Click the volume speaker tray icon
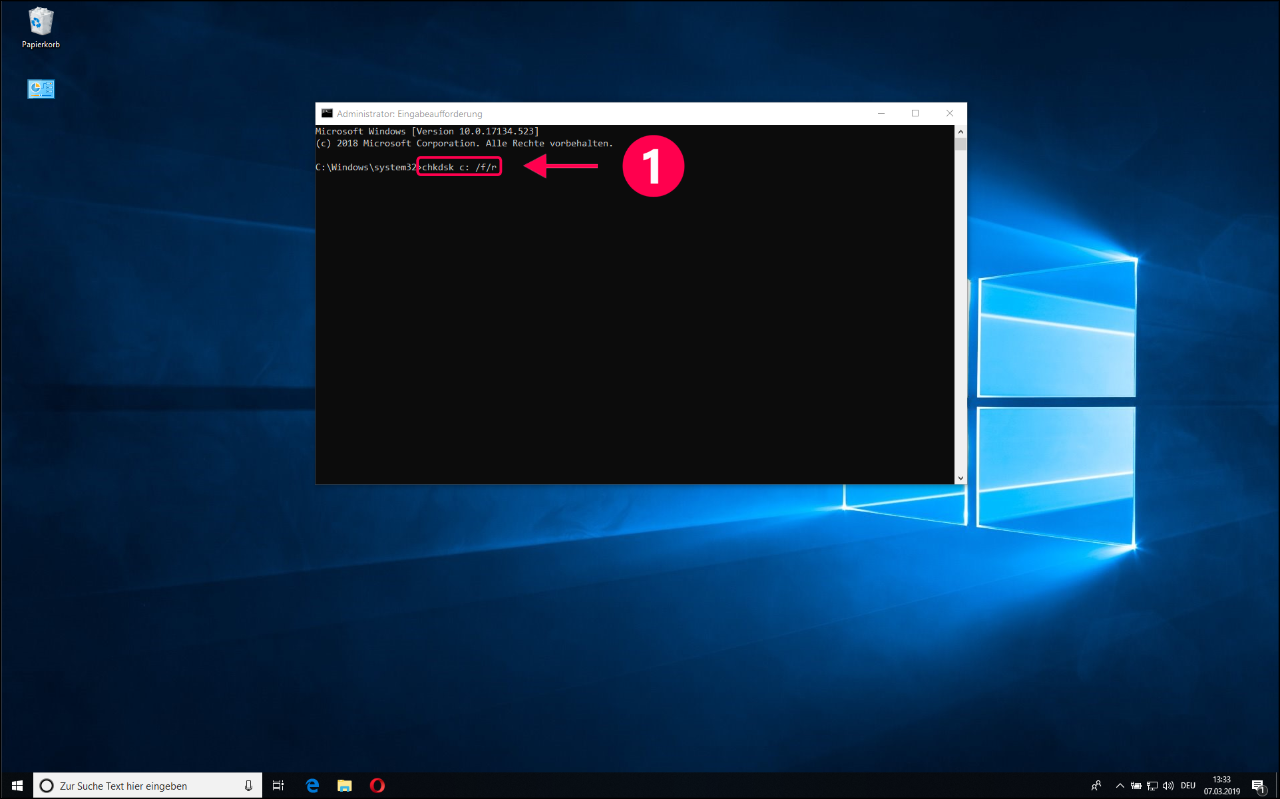The height and width of the screenshot is (799, 1280). [x=1168, y=786]
